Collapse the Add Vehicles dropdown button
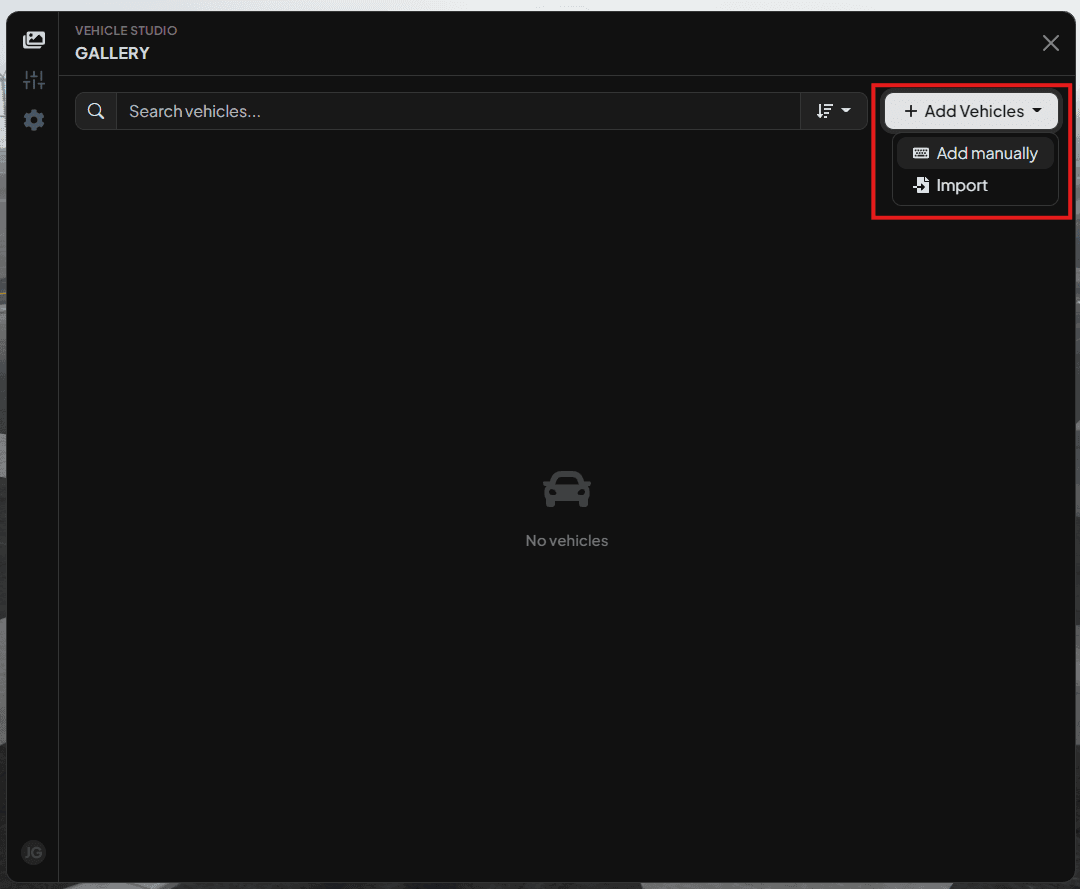Image resolution: width=1080 pixels, height=889 pixels. 971,111
